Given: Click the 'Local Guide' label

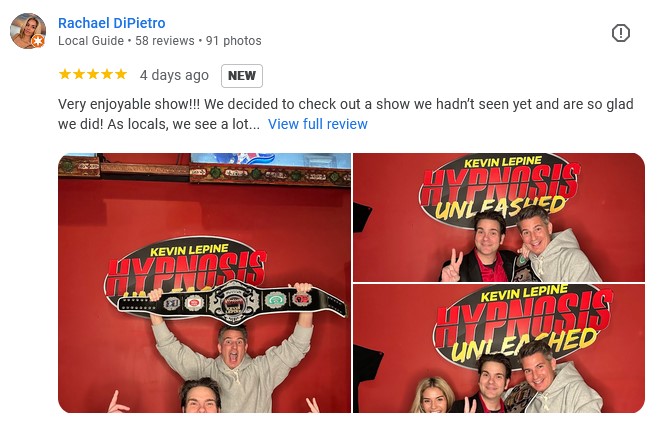Looking at the screenshot, I should [x=91, y=41].
